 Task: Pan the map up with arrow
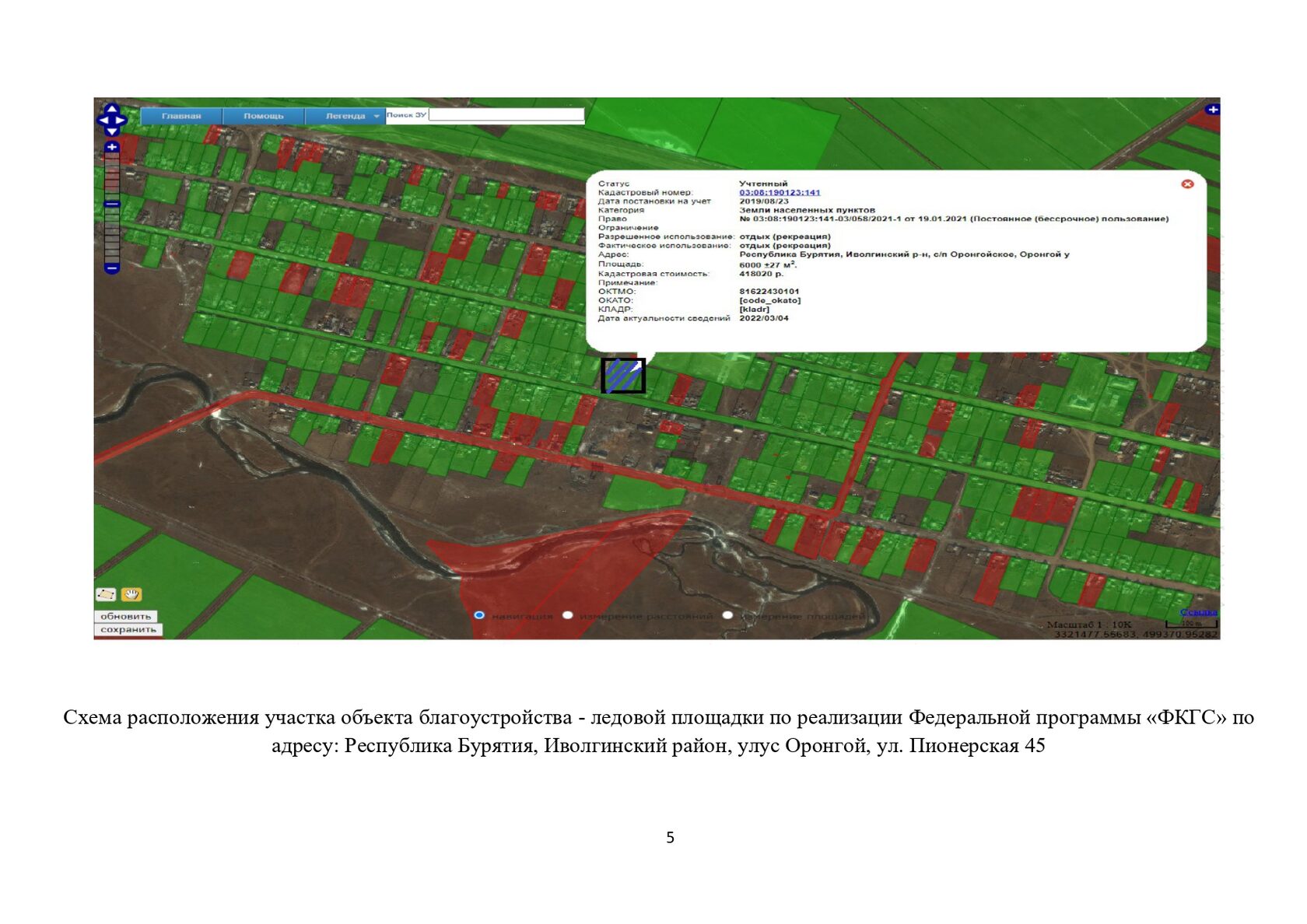[111, 109]
